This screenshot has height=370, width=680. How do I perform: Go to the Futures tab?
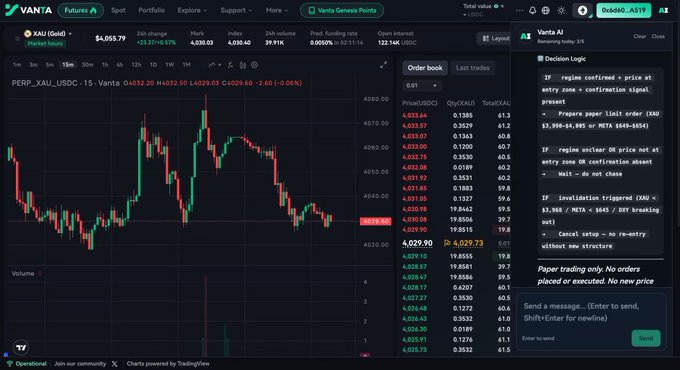coord(80,10)
